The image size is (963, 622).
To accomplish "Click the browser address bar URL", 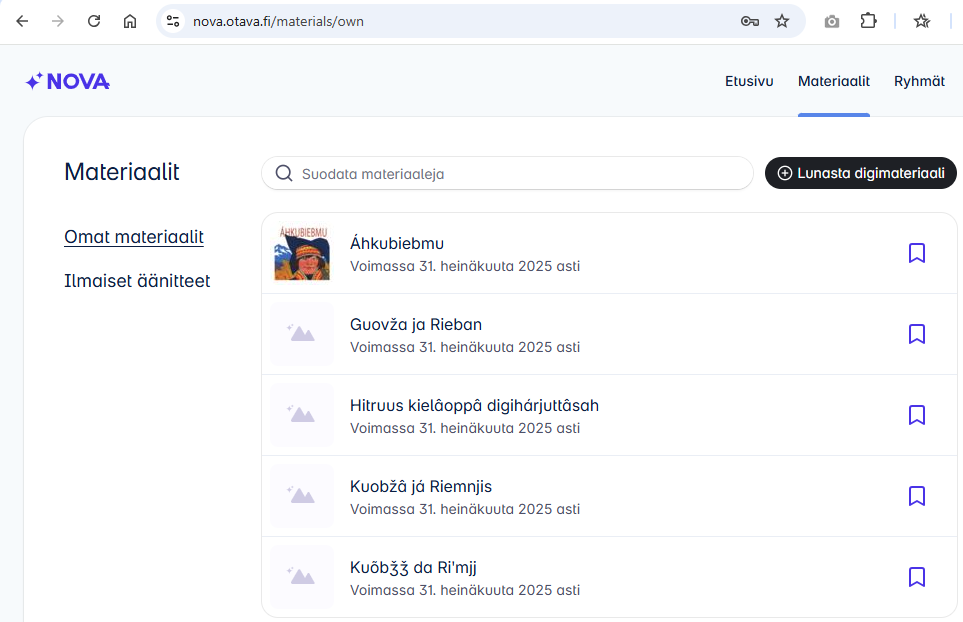I will pyautogui.click(x=278, y=21).
